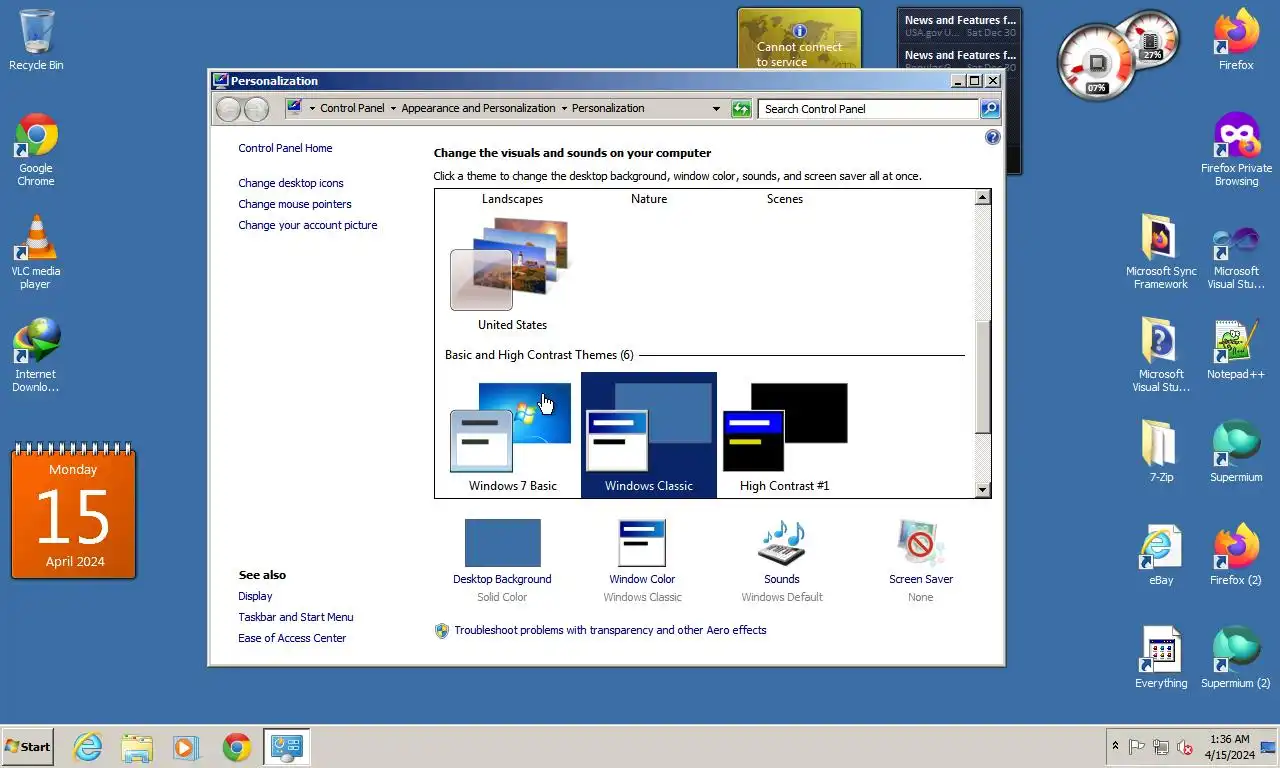Open the Supermium (2) desktop shortcut
The width and height of the screenshot is (1280, 768).
tap(1236, 658)
